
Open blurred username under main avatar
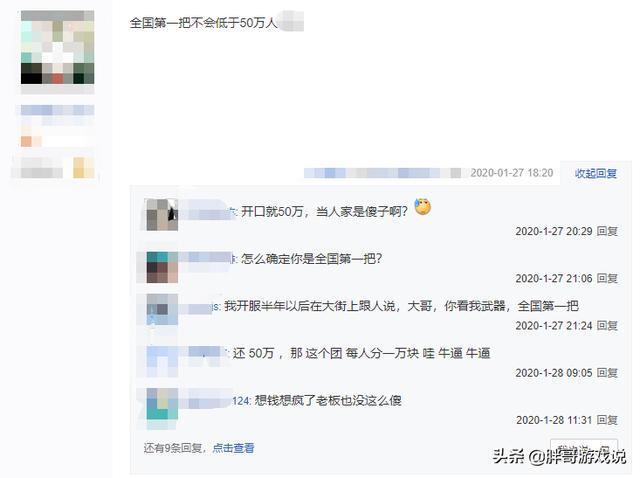tap(58, 110)
